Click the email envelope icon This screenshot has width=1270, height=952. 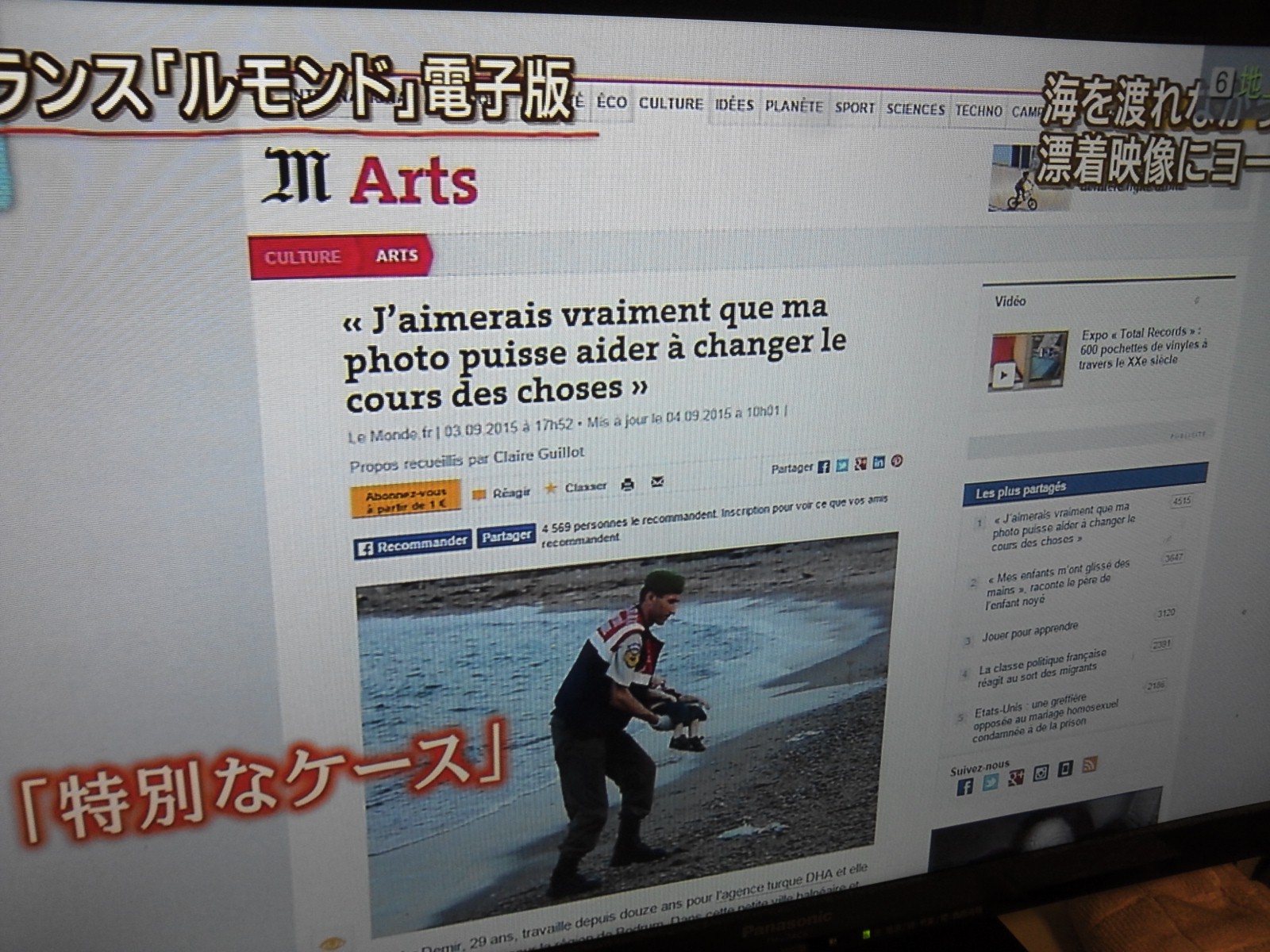coord(657,482)
